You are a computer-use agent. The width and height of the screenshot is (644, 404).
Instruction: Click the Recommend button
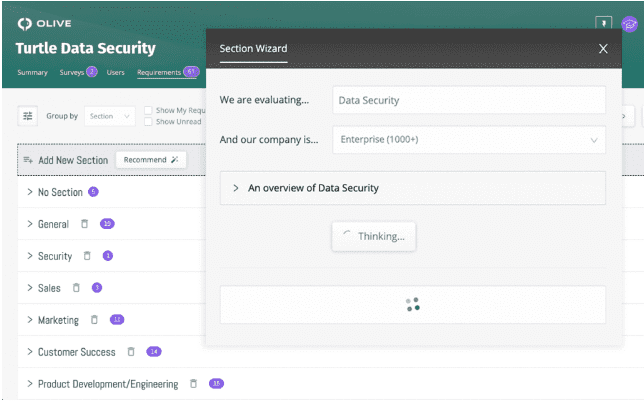pyautogui.click(x=151, y=160)
